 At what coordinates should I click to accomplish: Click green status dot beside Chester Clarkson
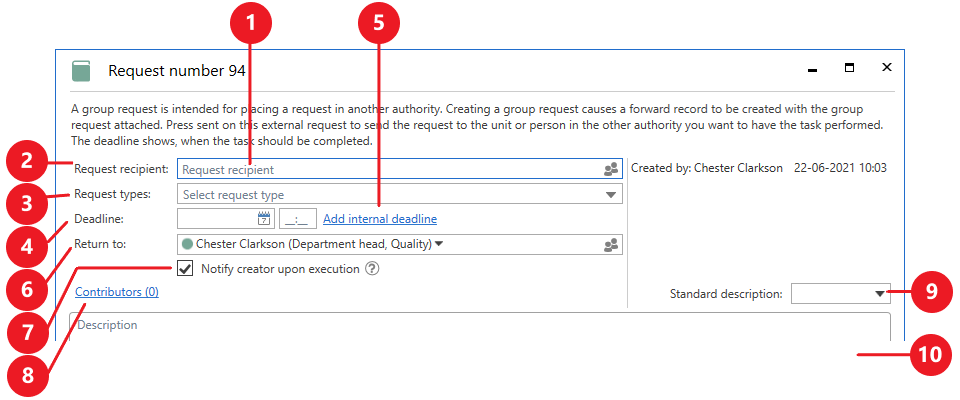click(187, 244)
